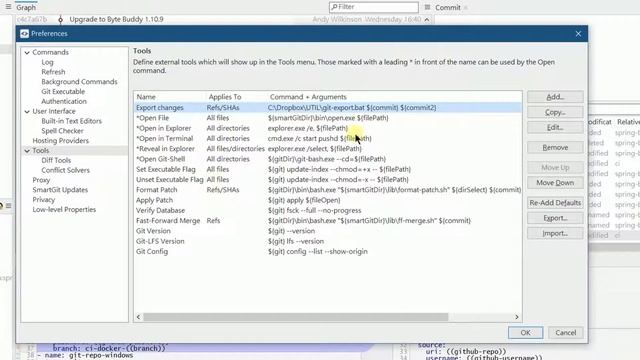
Task: Select the *Open in Terminal row
Action: pyautogui.click(x=328, y=138)
